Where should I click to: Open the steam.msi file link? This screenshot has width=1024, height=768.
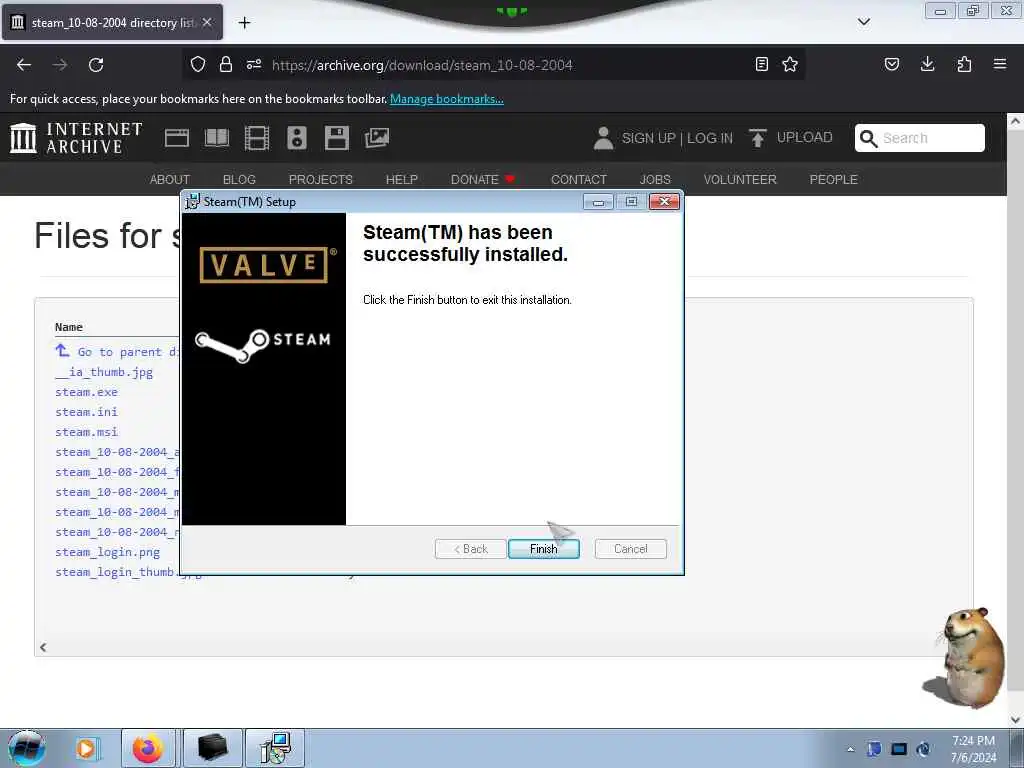(x=86, y=432)
